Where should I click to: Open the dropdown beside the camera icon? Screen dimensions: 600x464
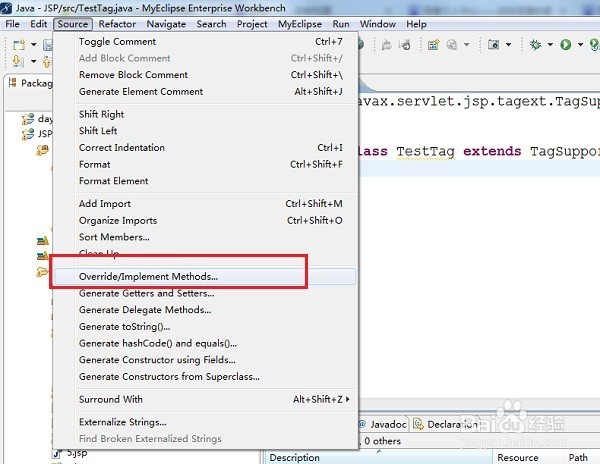[x=509, y=45]
